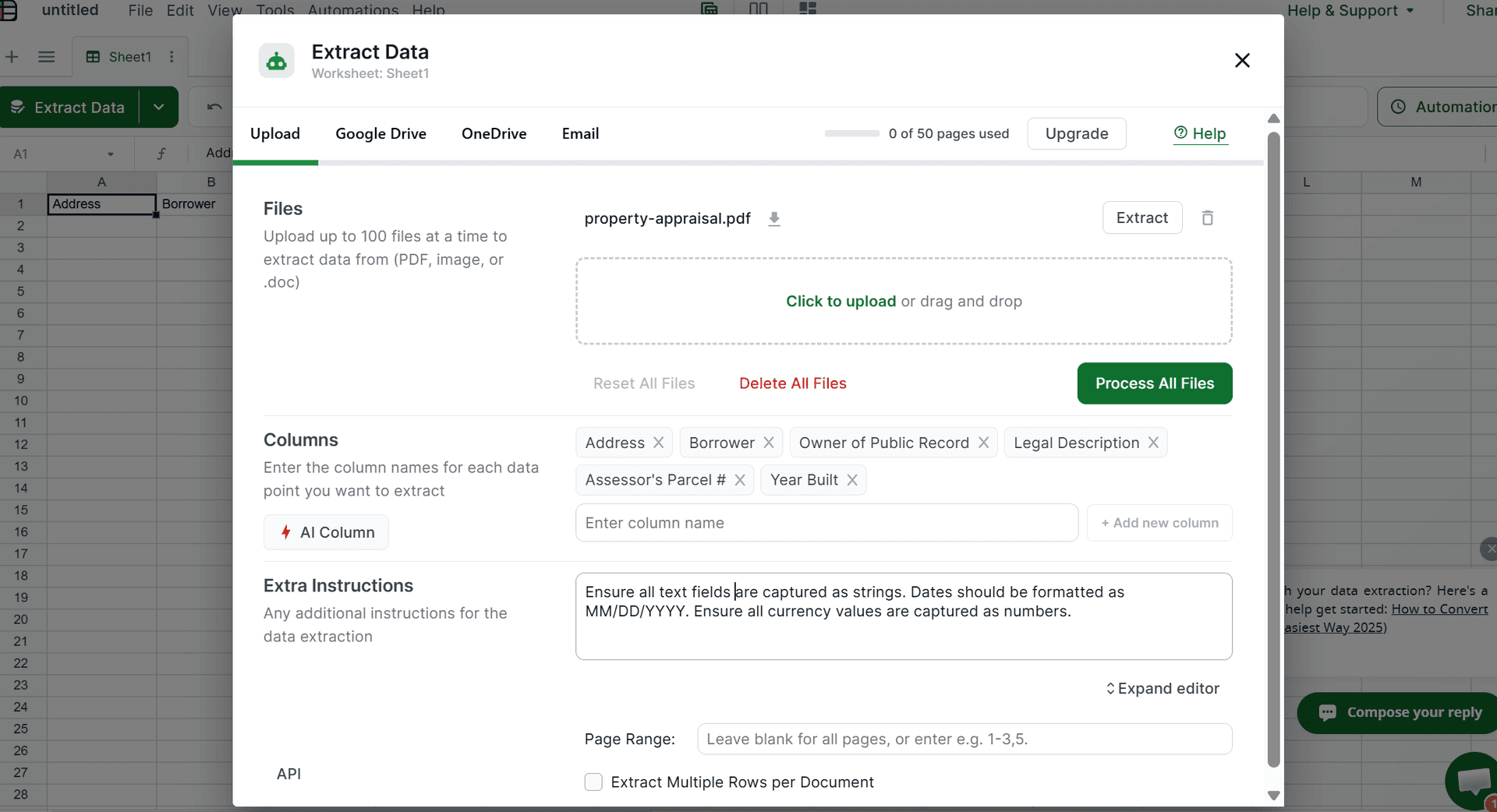Enable Extract Multiple Rows per Document

point(593,782)
